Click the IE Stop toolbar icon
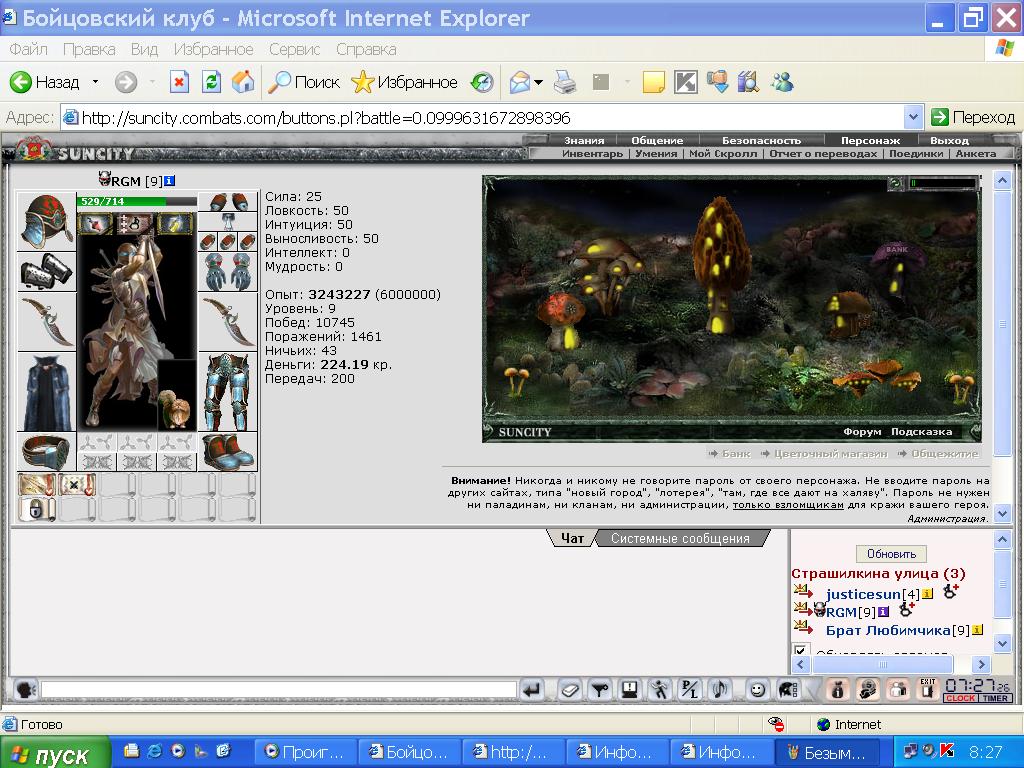This screenshot has height=768, width=1024. (x=179, y=82)
